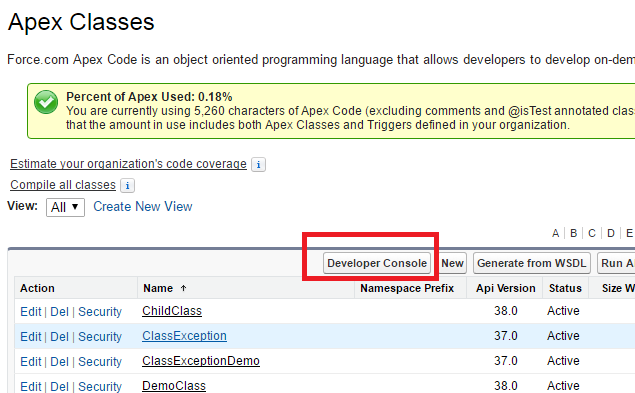Image resolution: width=635 pixels, height=393 pixels.
Task: Filter list by letter B
Action: (573, 233)
